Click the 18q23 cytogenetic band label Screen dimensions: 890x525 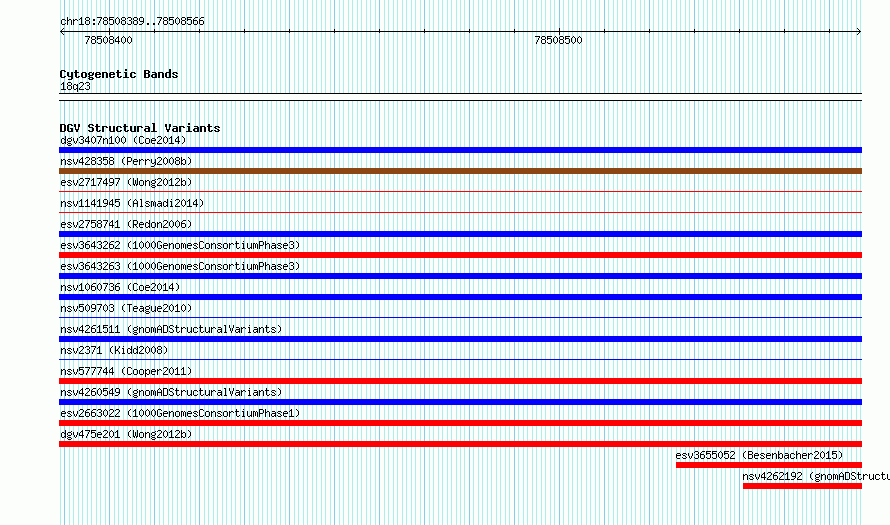pos(75,86)
